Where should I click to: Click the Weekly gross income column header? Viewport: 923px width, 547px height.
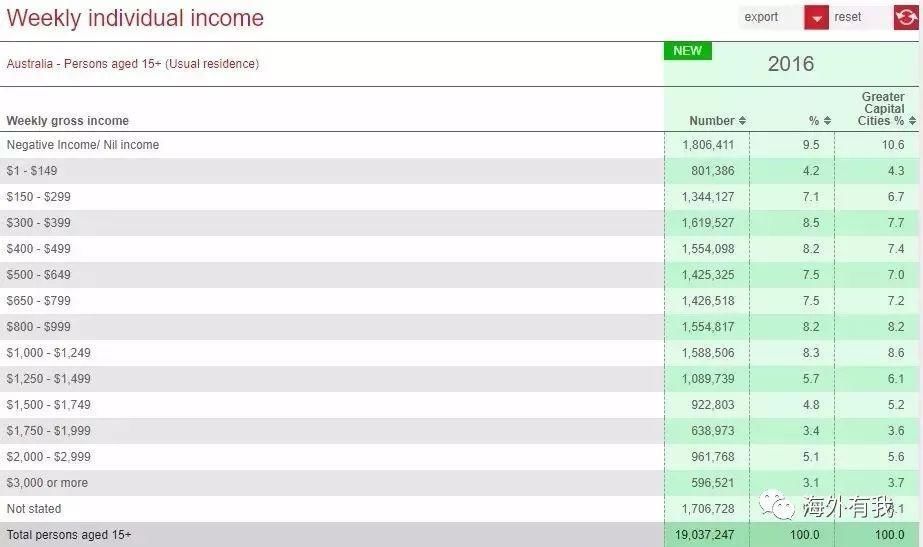pyautogui.click(x=68, y=121)
